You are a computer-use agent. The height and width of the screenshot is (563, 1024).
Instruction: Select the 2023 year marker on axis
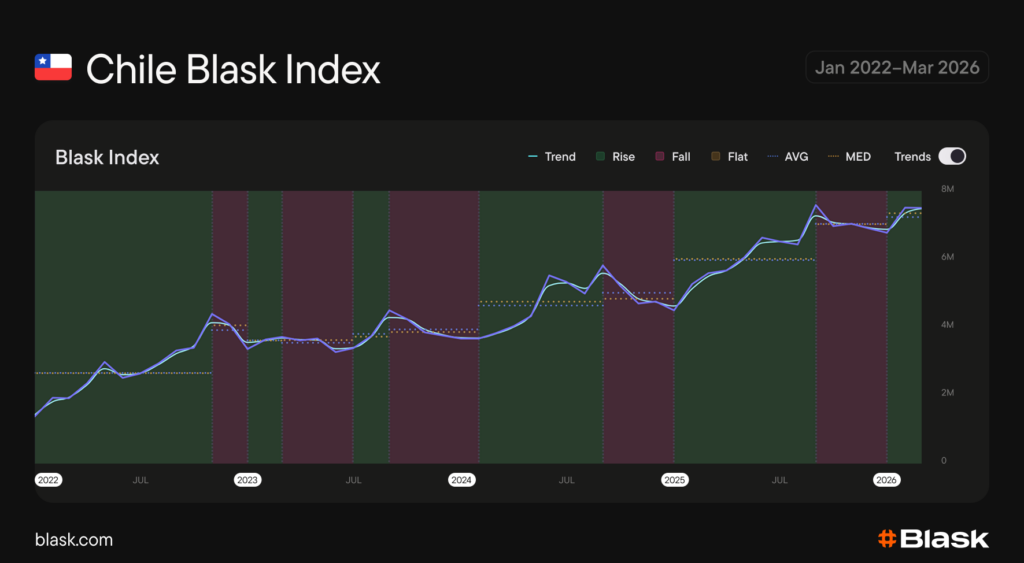(247, 480)
